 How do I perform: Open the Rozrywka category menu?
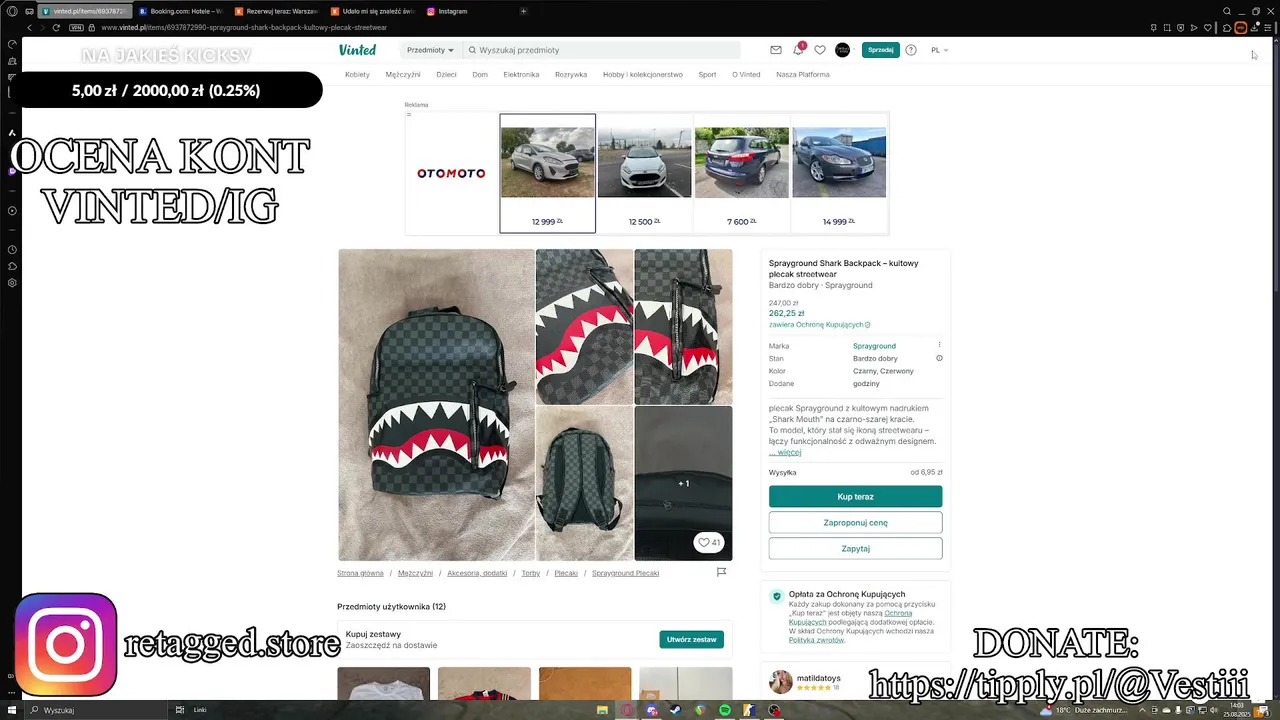[571, 75]
